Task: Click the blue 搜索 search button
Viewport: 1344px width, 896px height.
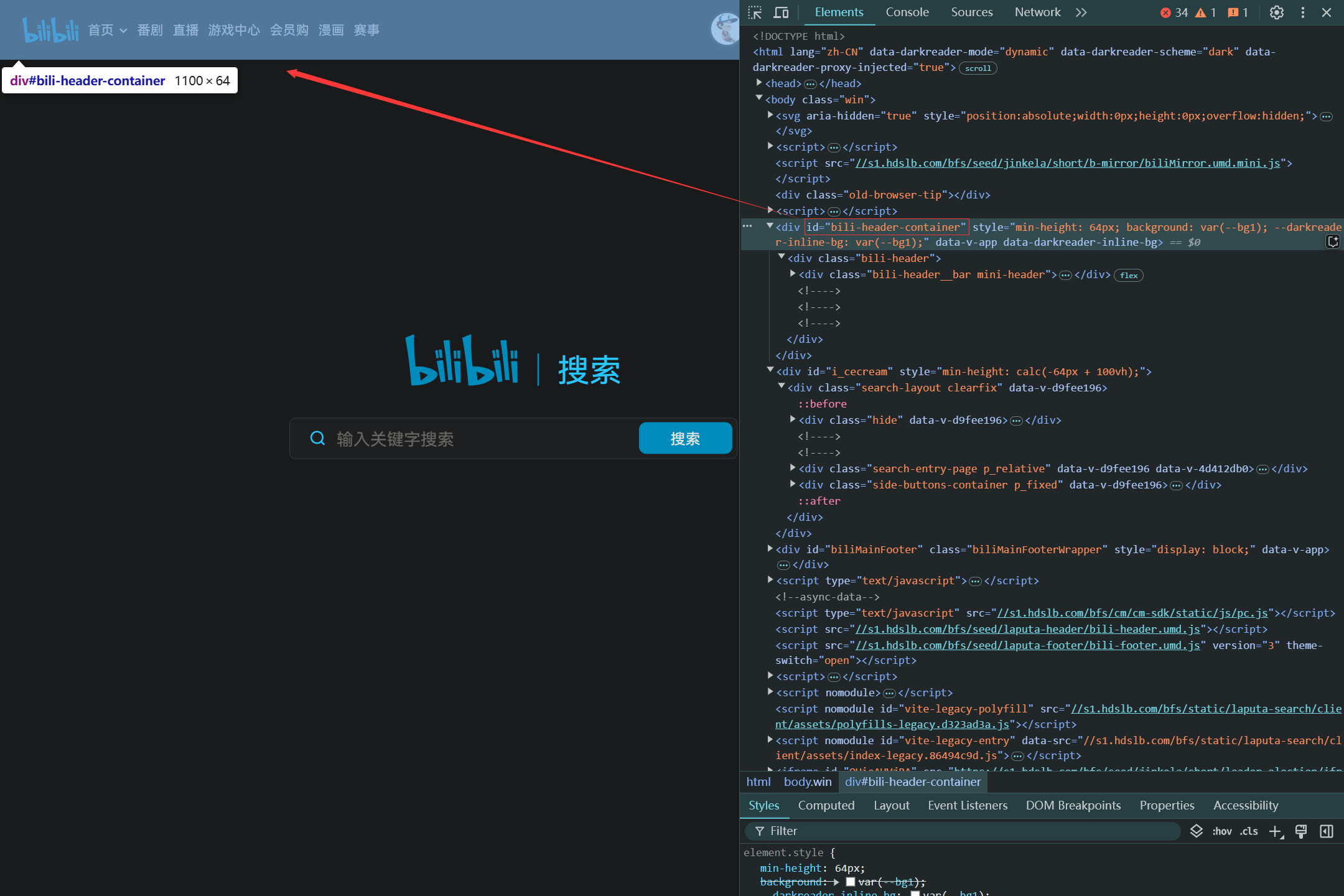Action: [x=685, y=438]
